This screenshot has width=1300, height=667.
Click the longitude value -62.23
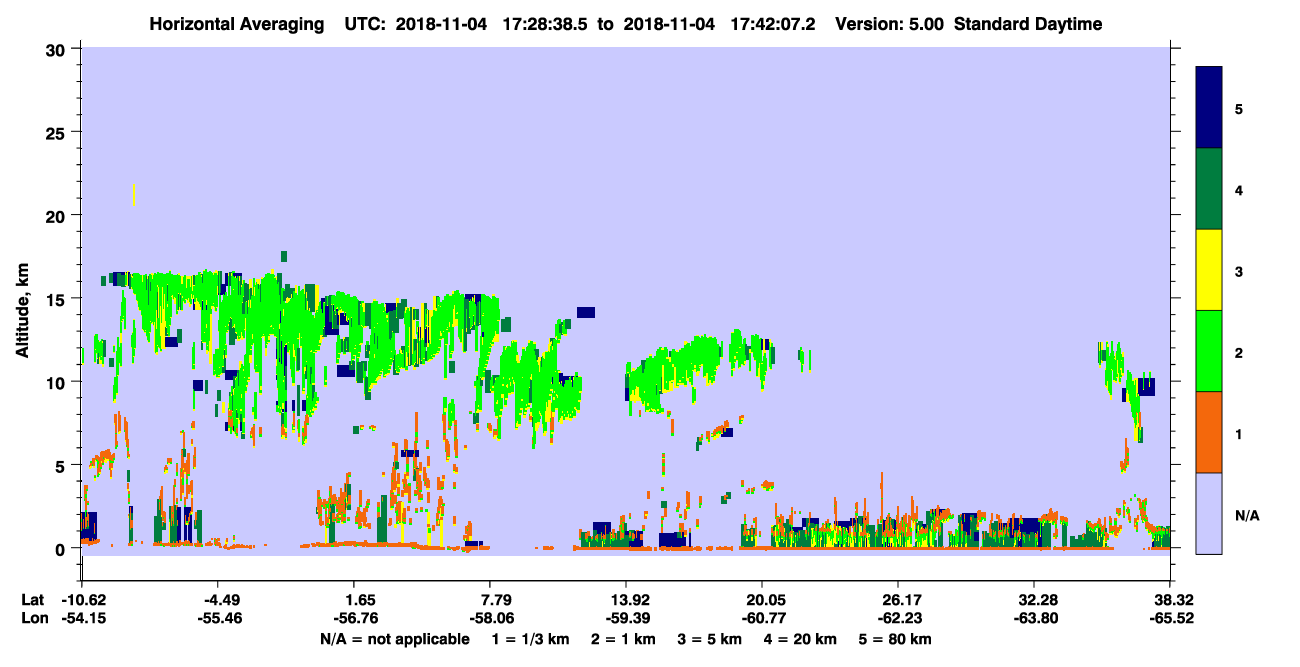click(898, 619)
